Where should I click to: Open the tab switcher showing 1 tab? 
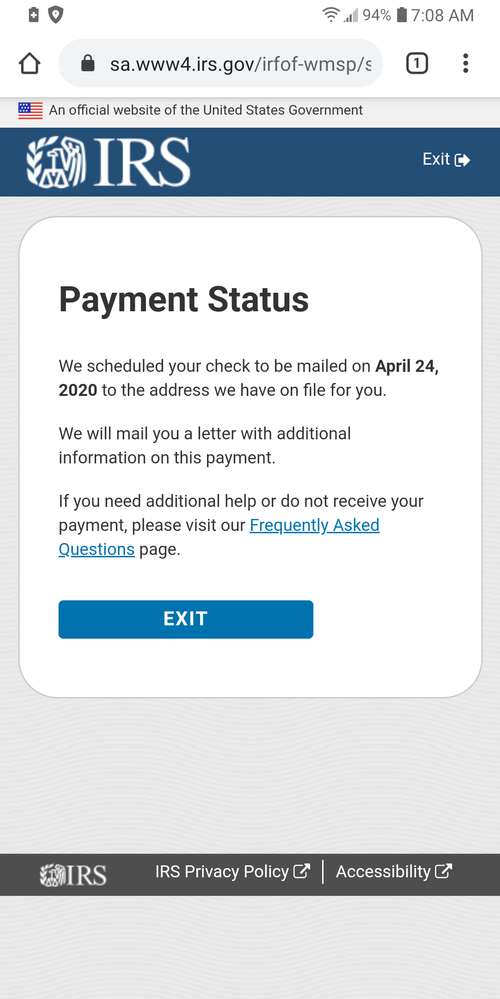(x=417, y=63)
